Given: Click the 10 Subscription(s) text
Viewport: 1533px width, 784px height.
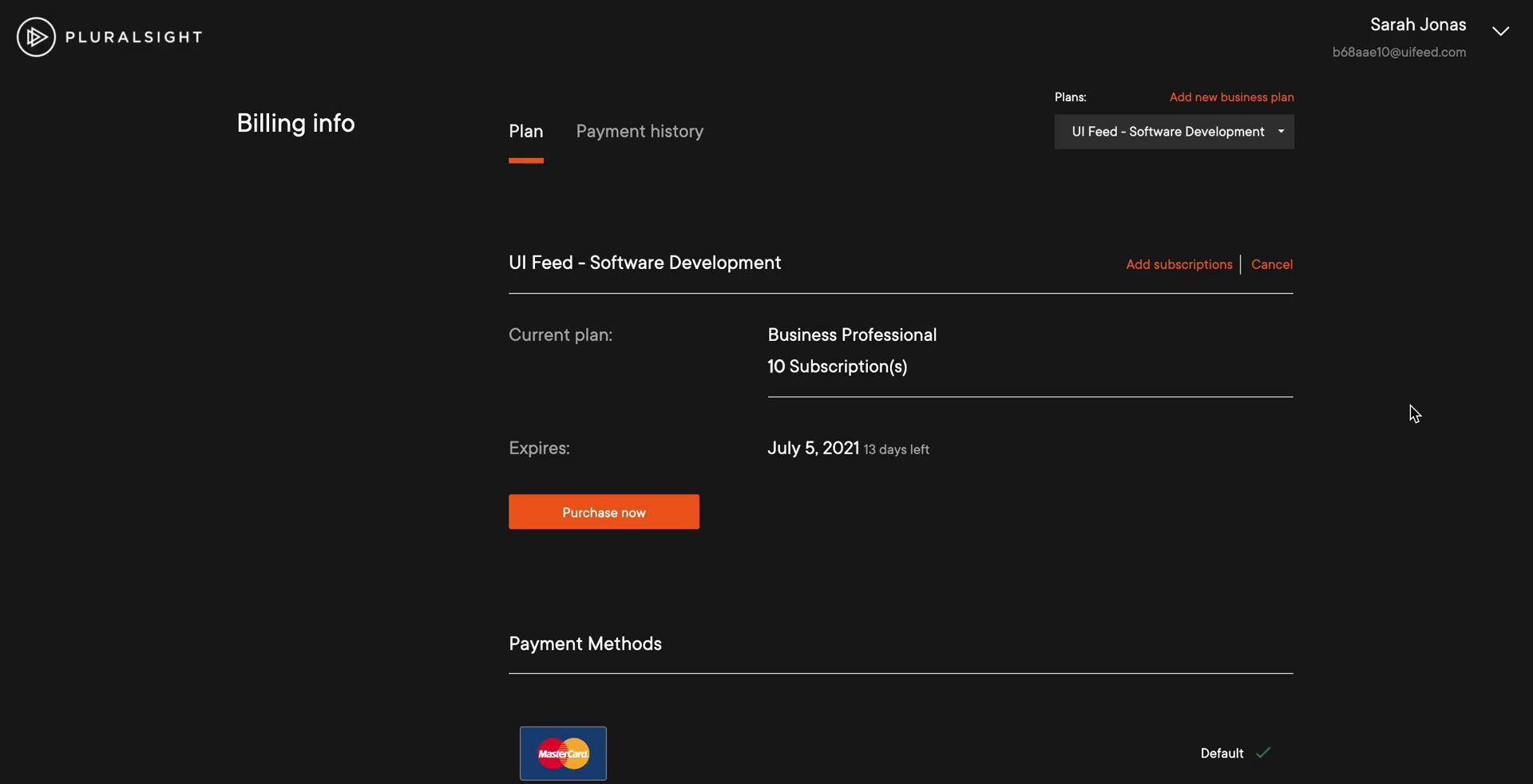Looking at the screenshot, I should (837, 366).
